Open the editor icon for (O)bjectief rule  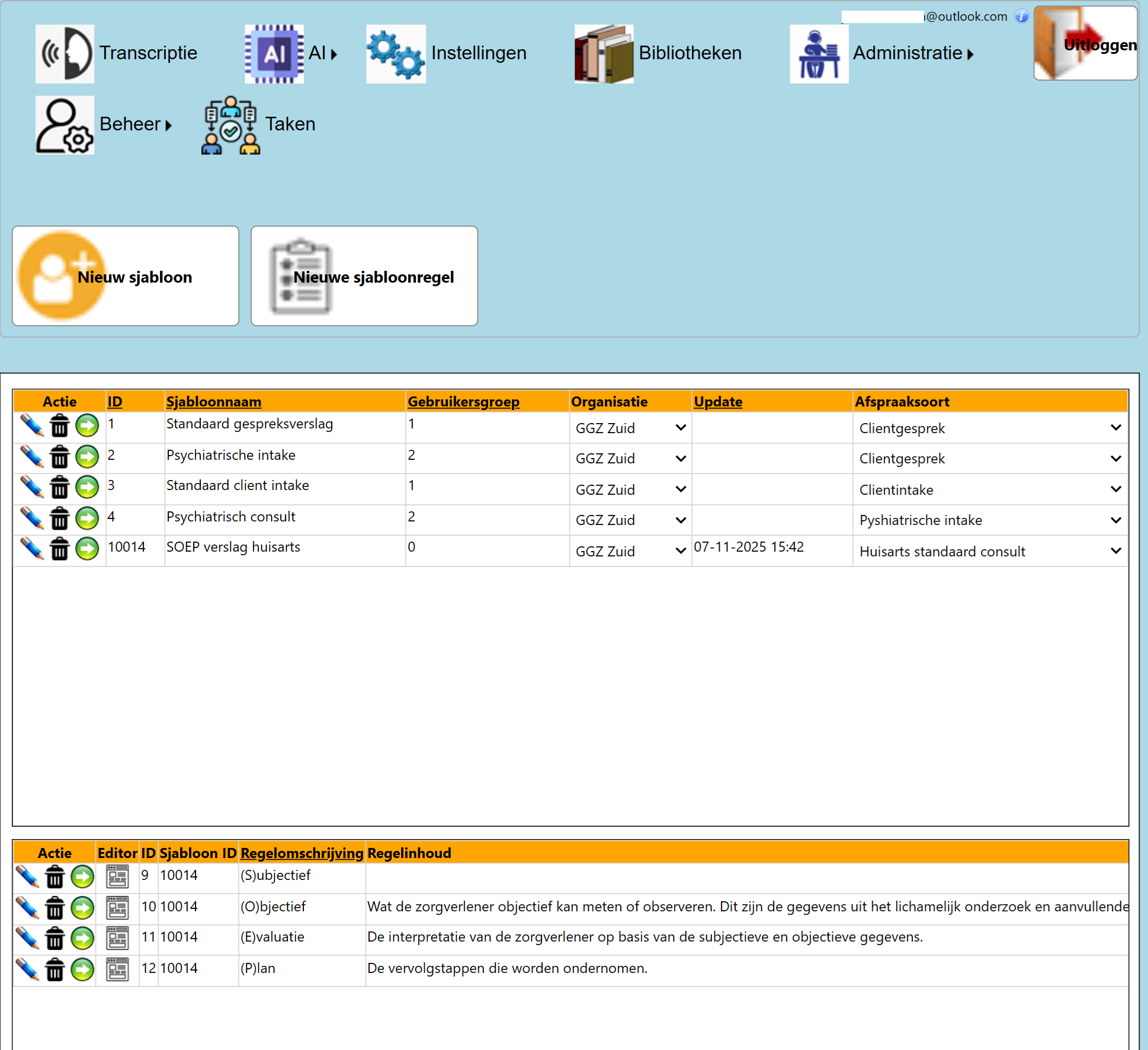tap(117, 907)
